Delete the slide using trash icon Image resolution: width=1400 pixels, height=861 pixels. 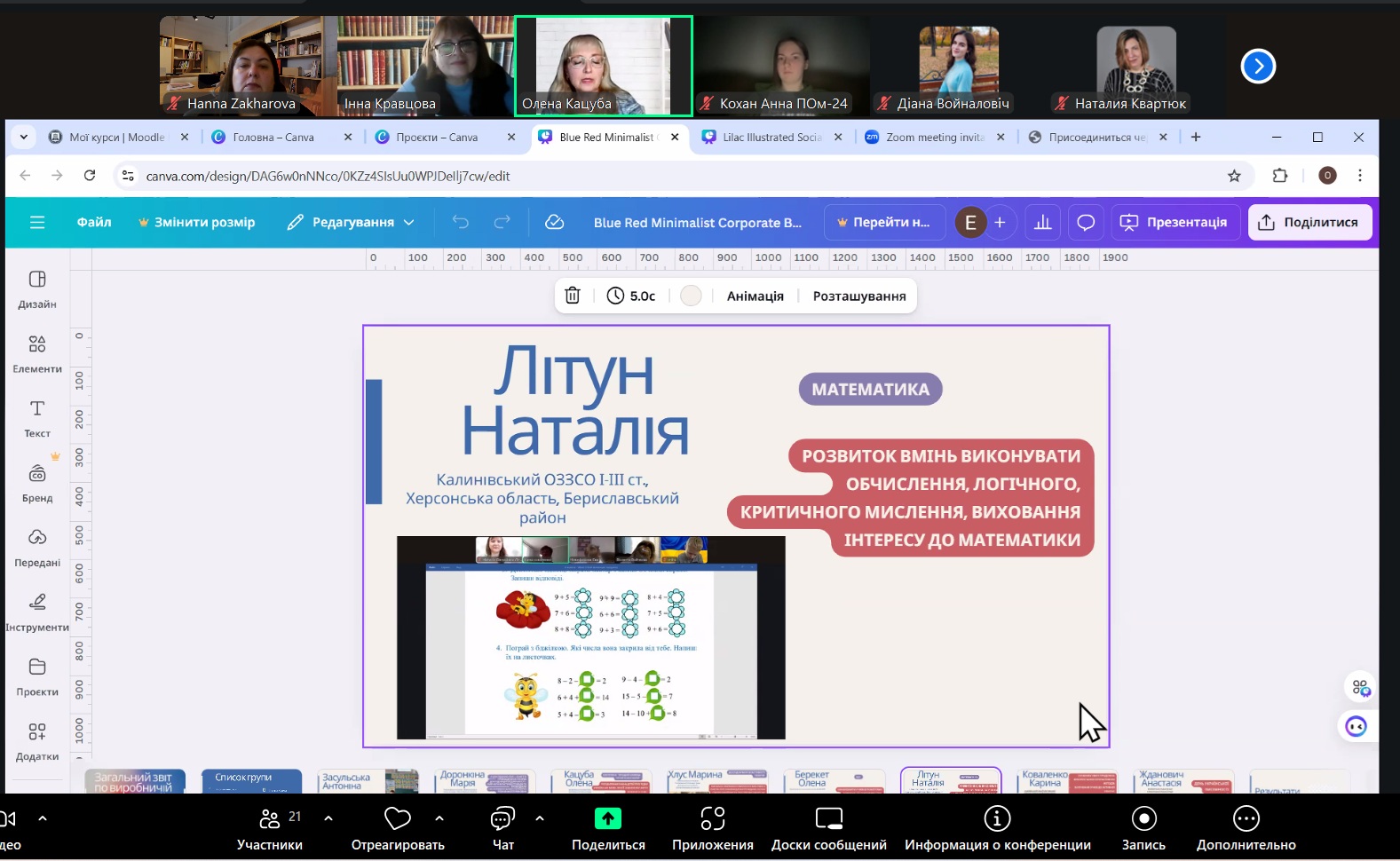(x=573, y=296)
